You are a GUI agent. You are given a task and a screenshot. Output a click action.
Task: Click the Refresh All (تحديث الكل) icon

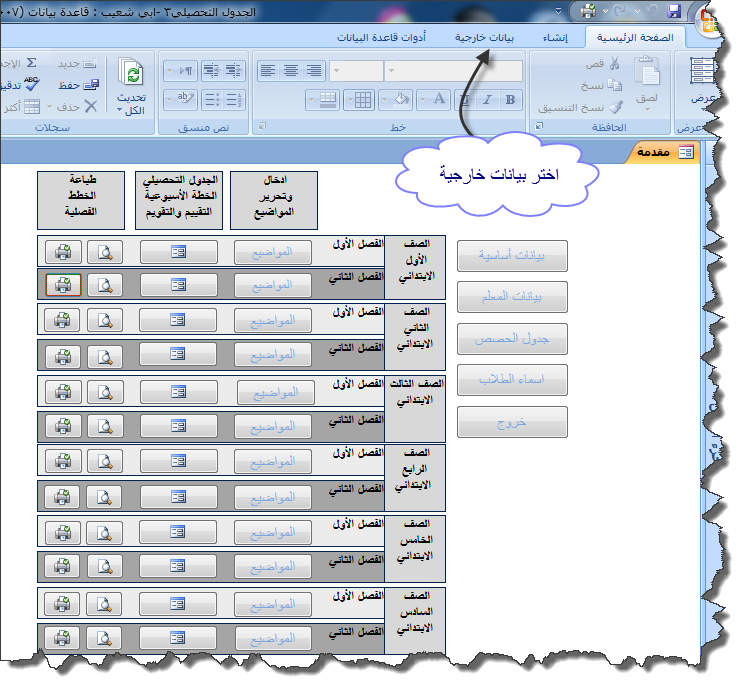pyautogui.click(x=131, y=74)
